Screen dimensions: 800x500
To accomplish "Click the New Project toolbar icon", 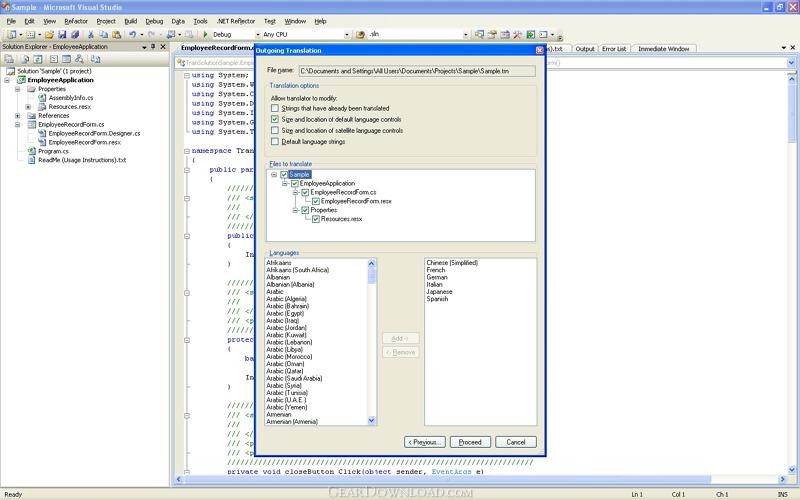I will [x=11, y=34].
